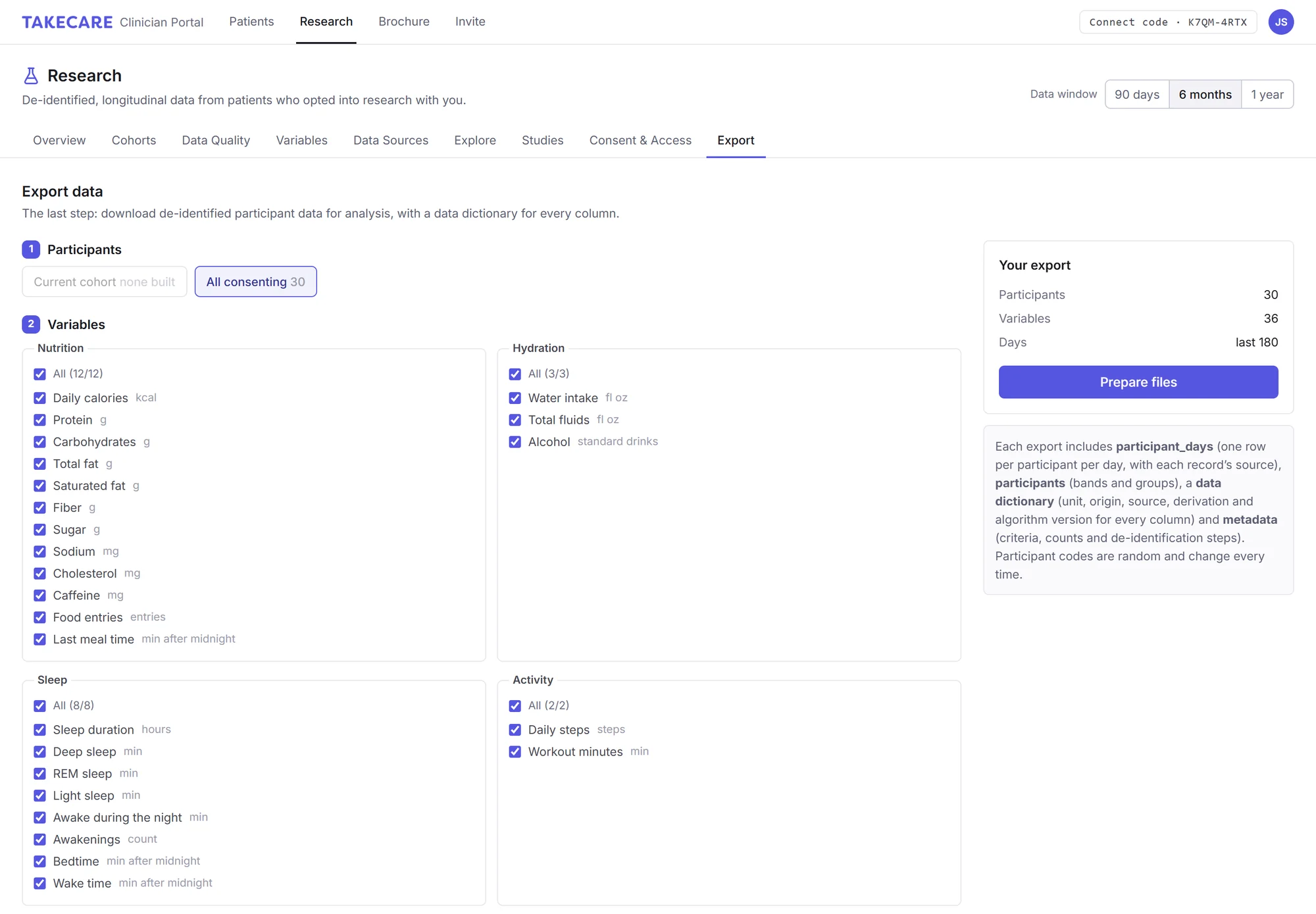The image size is (1316, 914).
Task: Uncheck Sleep duration variable
Action: (x=40, y=730)
